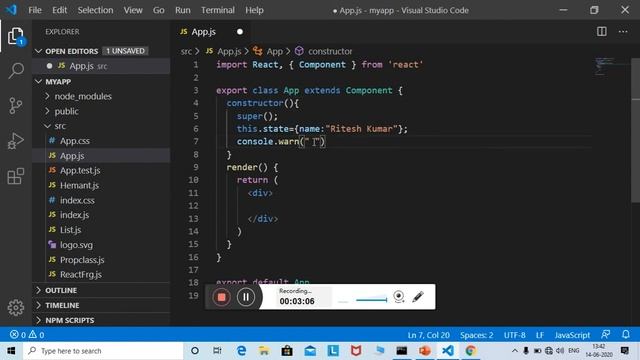Open the File menu
Image resolution: width=640 pixels, height=360 pixels.
pos(35,10)
